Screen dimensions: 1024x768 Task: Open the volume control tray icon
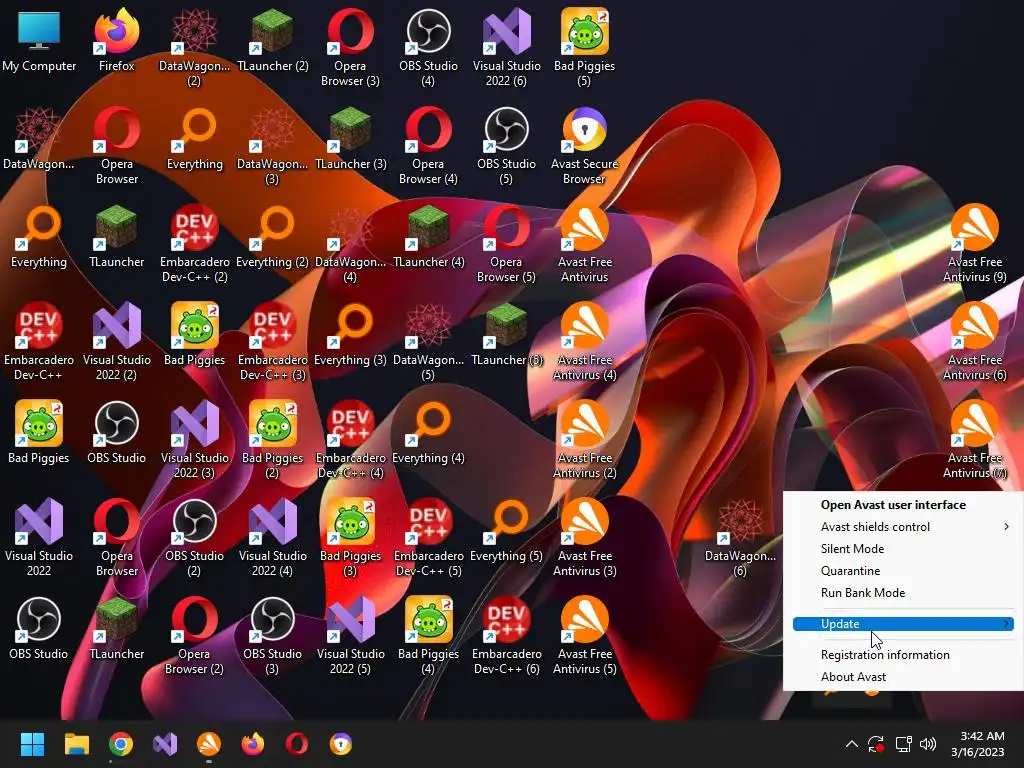927,744
